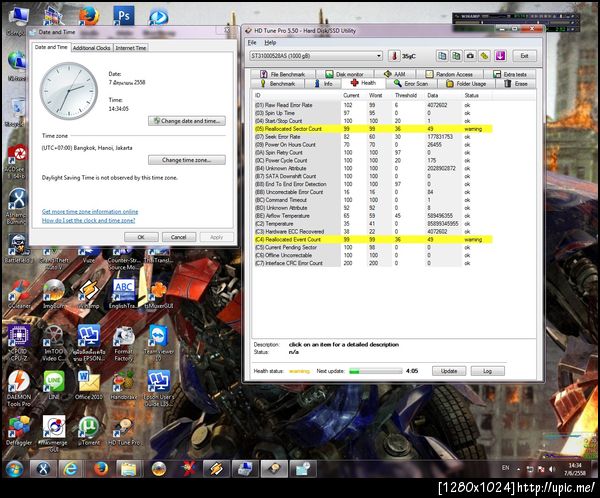Image resolution: width=600 pixels, height=498 pixels.
Task: Open the Epson User's Guide desktop icon
Action: (x=158, y=389)
